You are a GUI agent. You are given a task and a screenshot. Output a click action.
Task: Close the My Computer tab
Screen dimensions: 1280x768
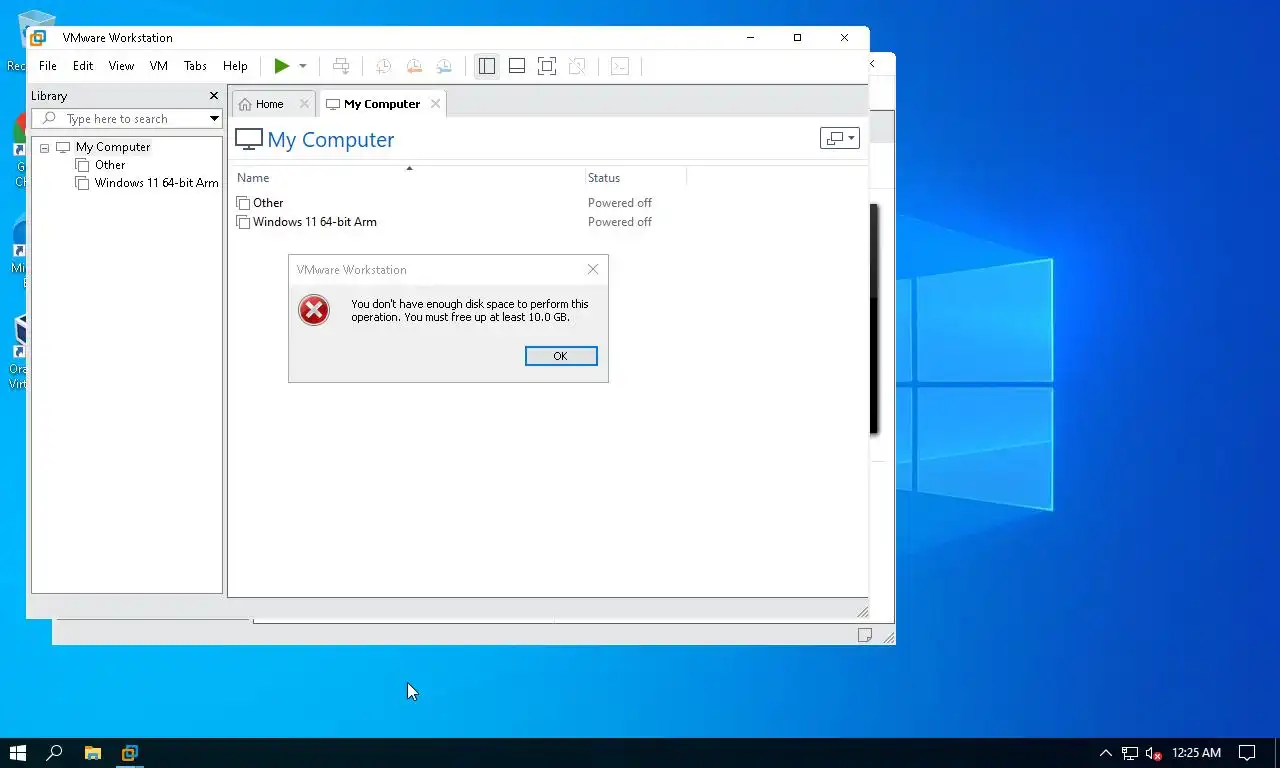tap(435, 104)
